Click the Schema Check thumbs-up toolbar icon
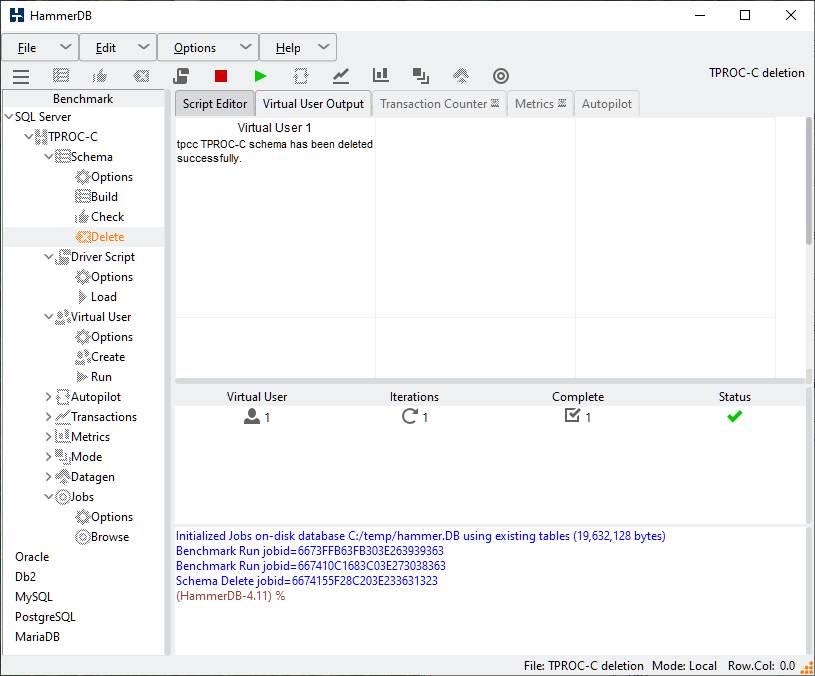 [x=100, y=76]
